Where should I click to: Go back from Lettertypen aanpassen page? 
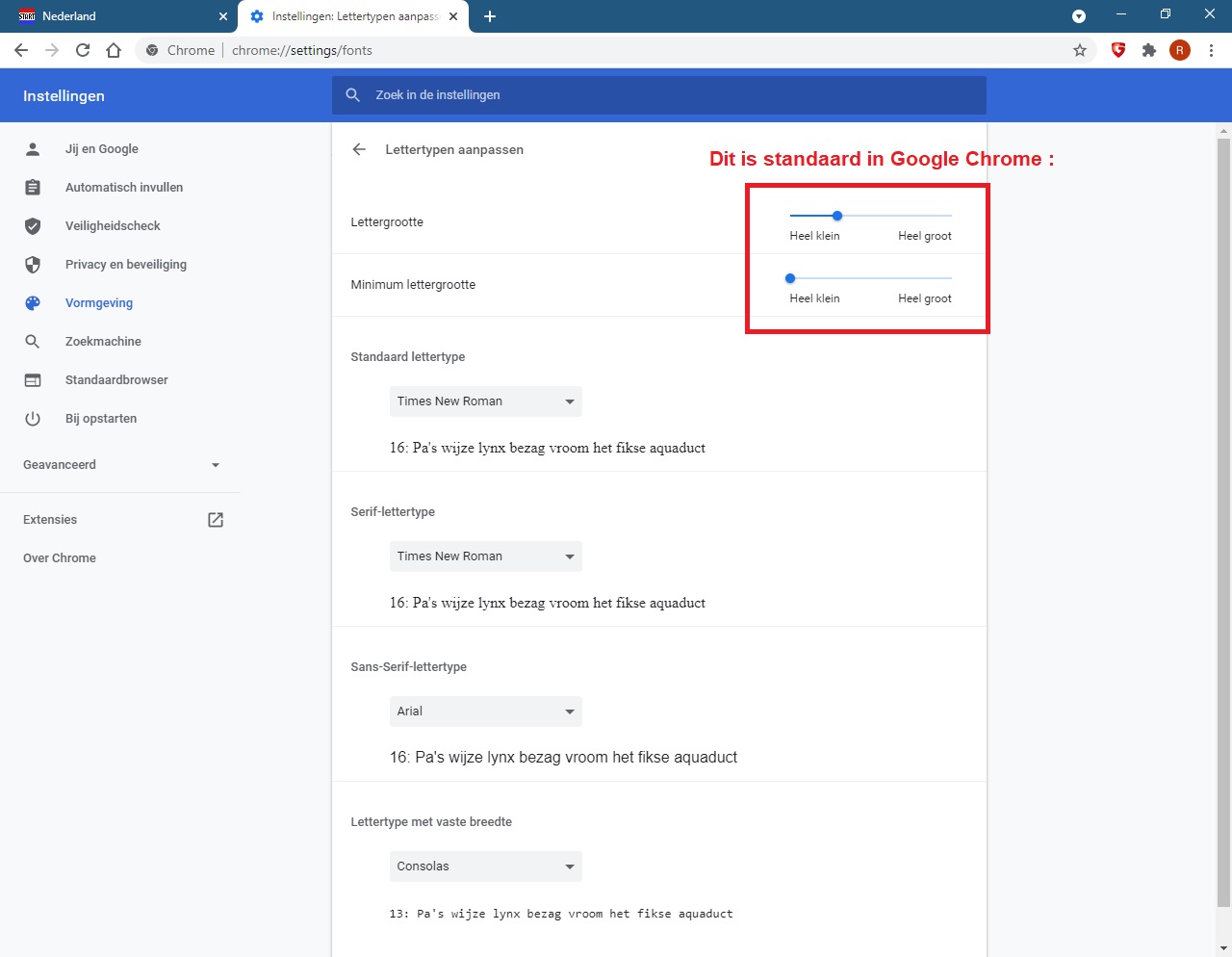(359, 149)
